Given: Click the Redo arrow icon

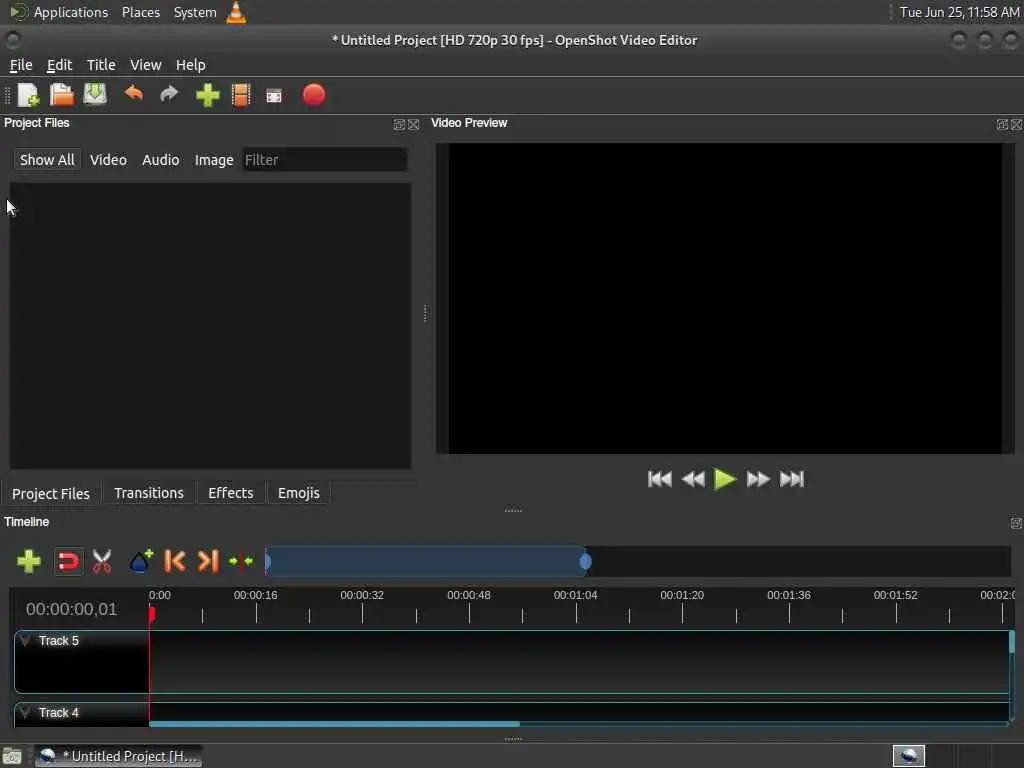Looking at the screenshot, I should coord(169,95).
